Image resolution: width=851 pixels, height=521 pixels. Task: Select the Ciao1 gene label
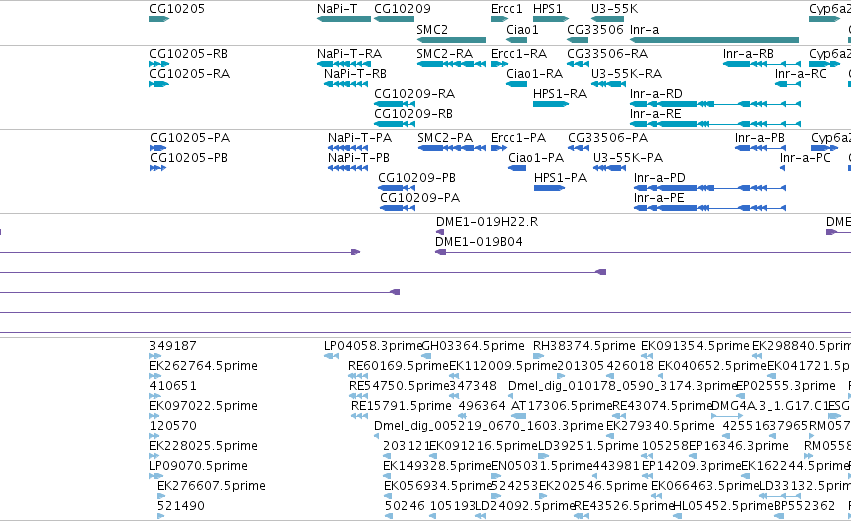[522, 29]
